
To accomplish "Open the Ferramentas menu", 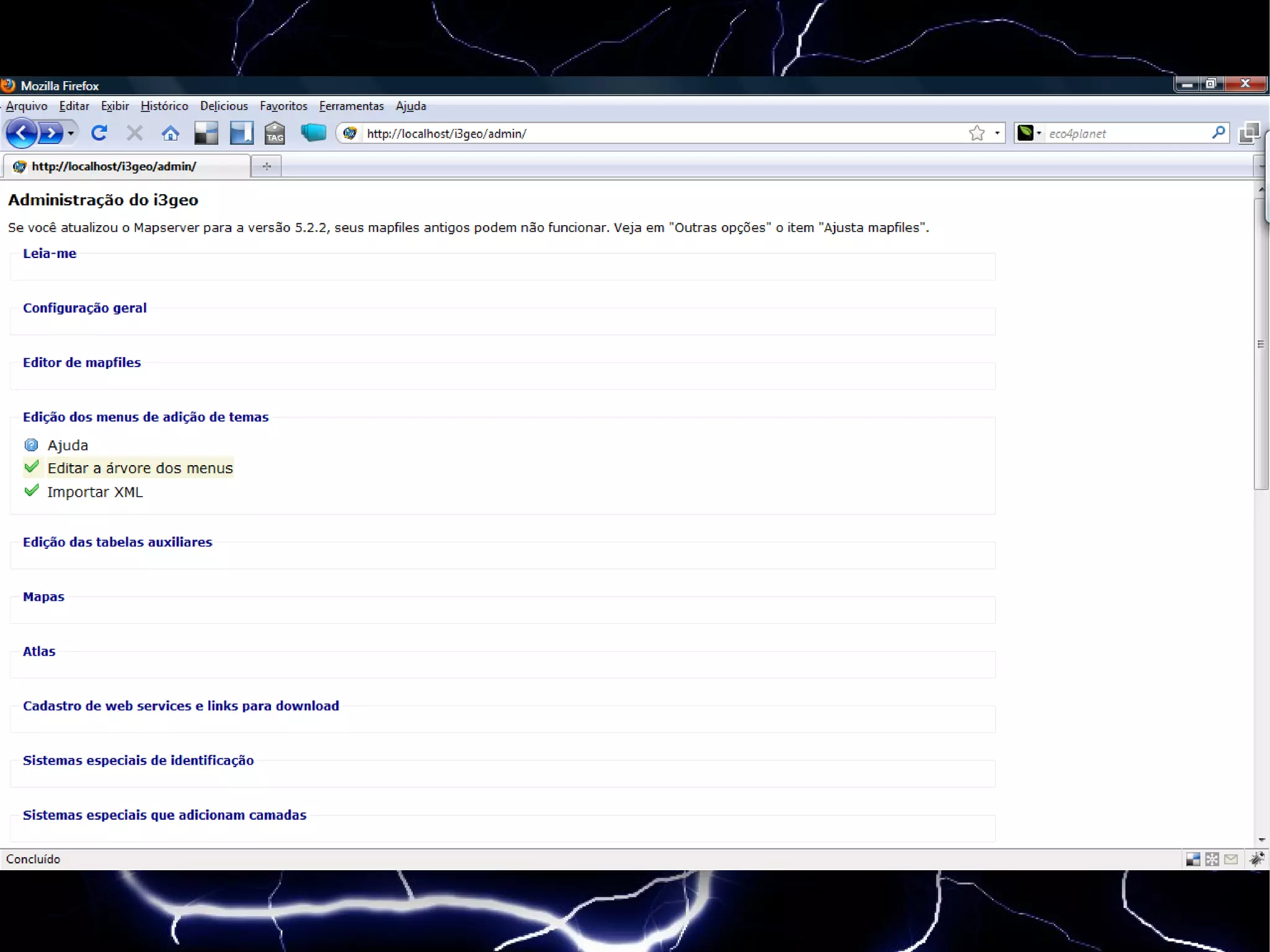I will (351, 106).
